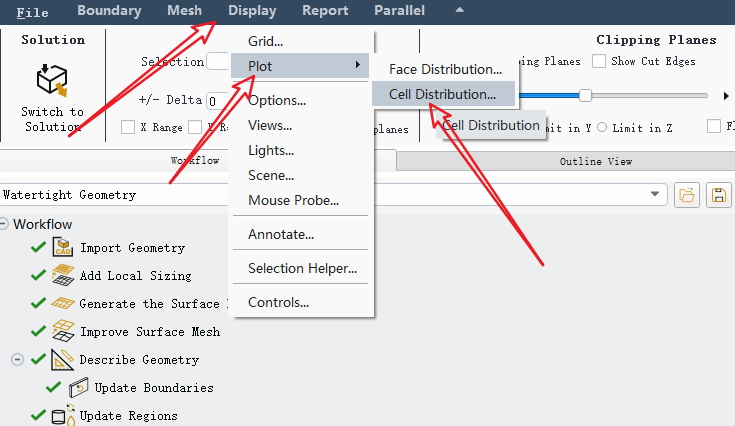Click the Update Regions icon
735x426 pixels.
pos(63,415)
